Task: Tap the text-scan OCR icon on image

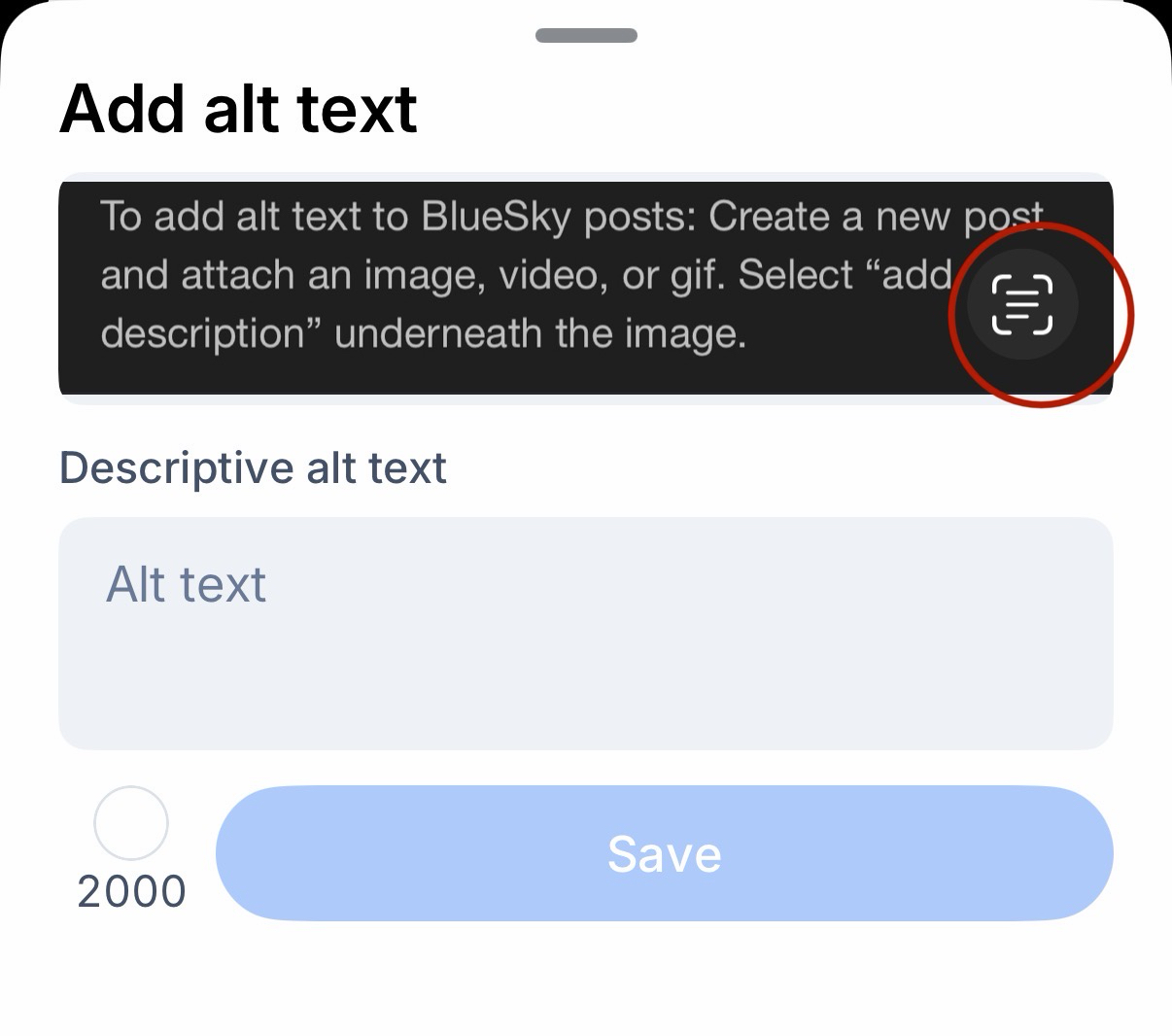Action: click(x=1021, y=304)
